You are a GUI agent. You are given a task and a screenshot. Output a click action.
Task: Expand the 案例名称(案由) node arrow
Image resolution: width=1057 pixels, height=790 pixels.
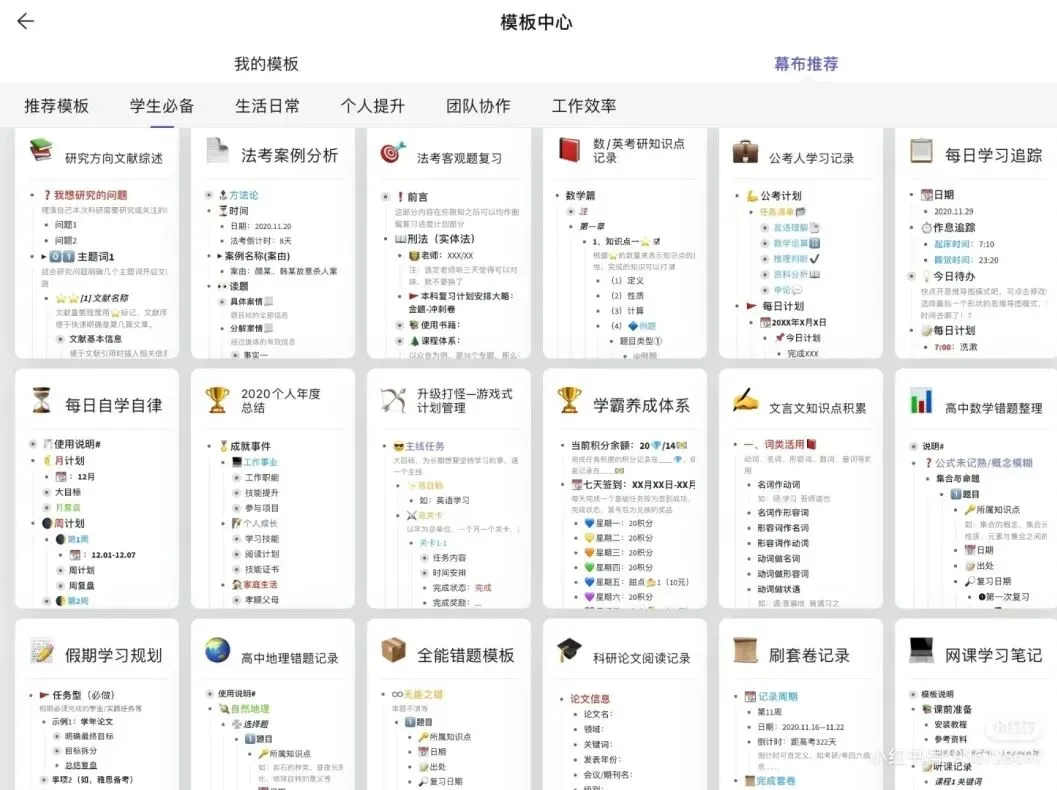219,256
